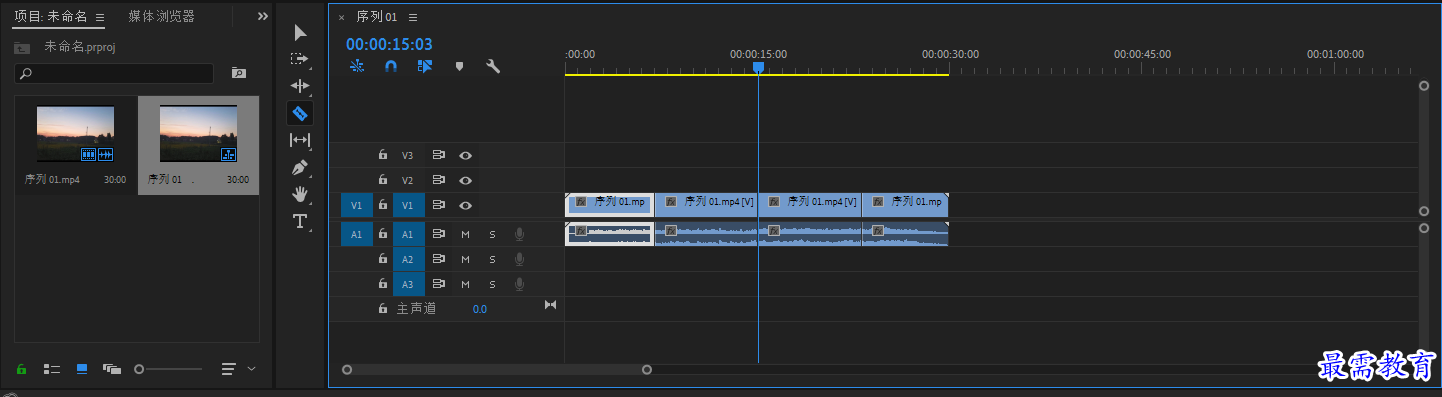Choose the Ripple Edit tool
The height and width of the screenshot is (397, 1442).
click(x=300, y=87)
